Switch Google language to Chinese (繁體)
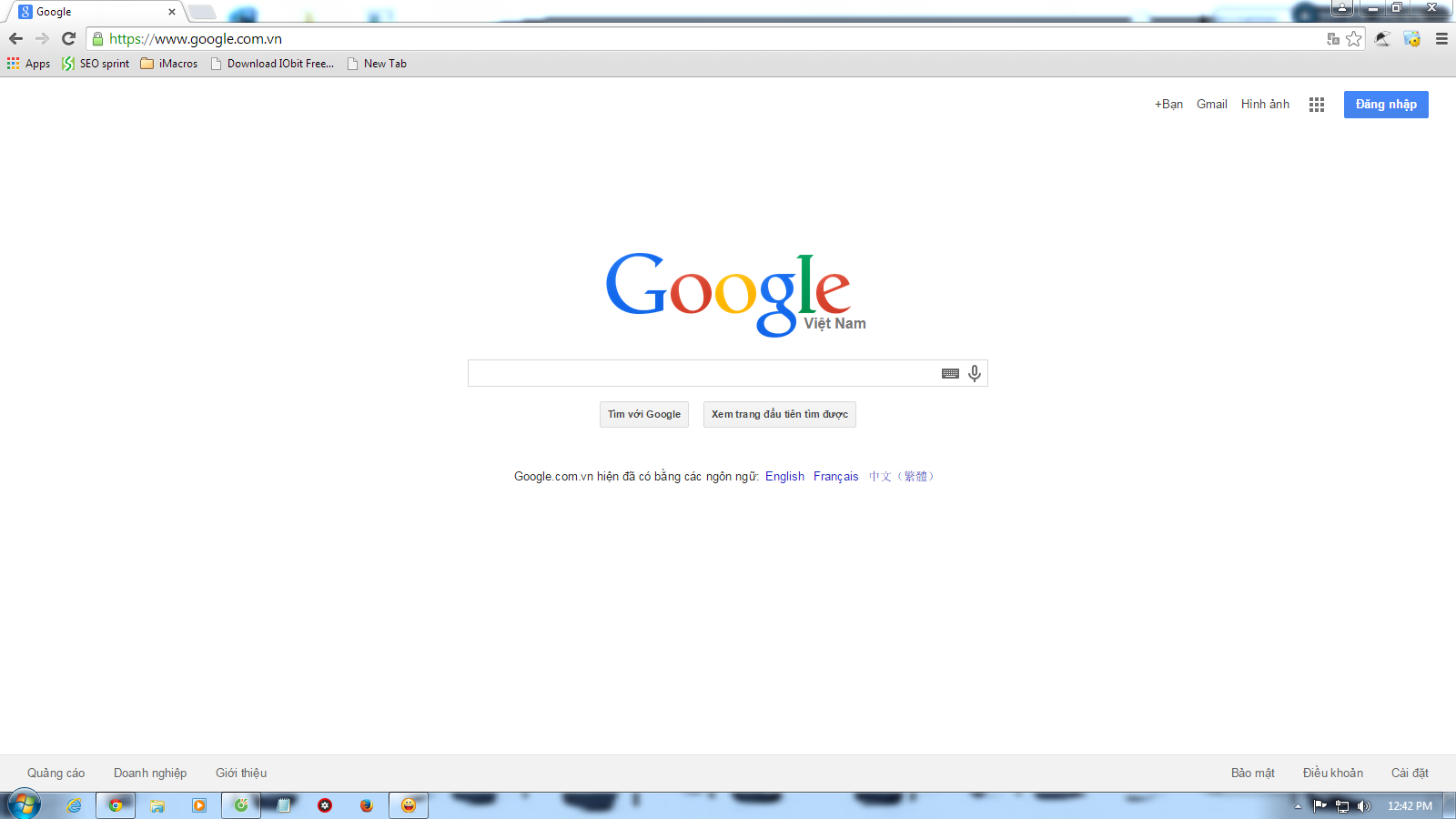This screenshot has width=1456, height=819. coord(901,476)
